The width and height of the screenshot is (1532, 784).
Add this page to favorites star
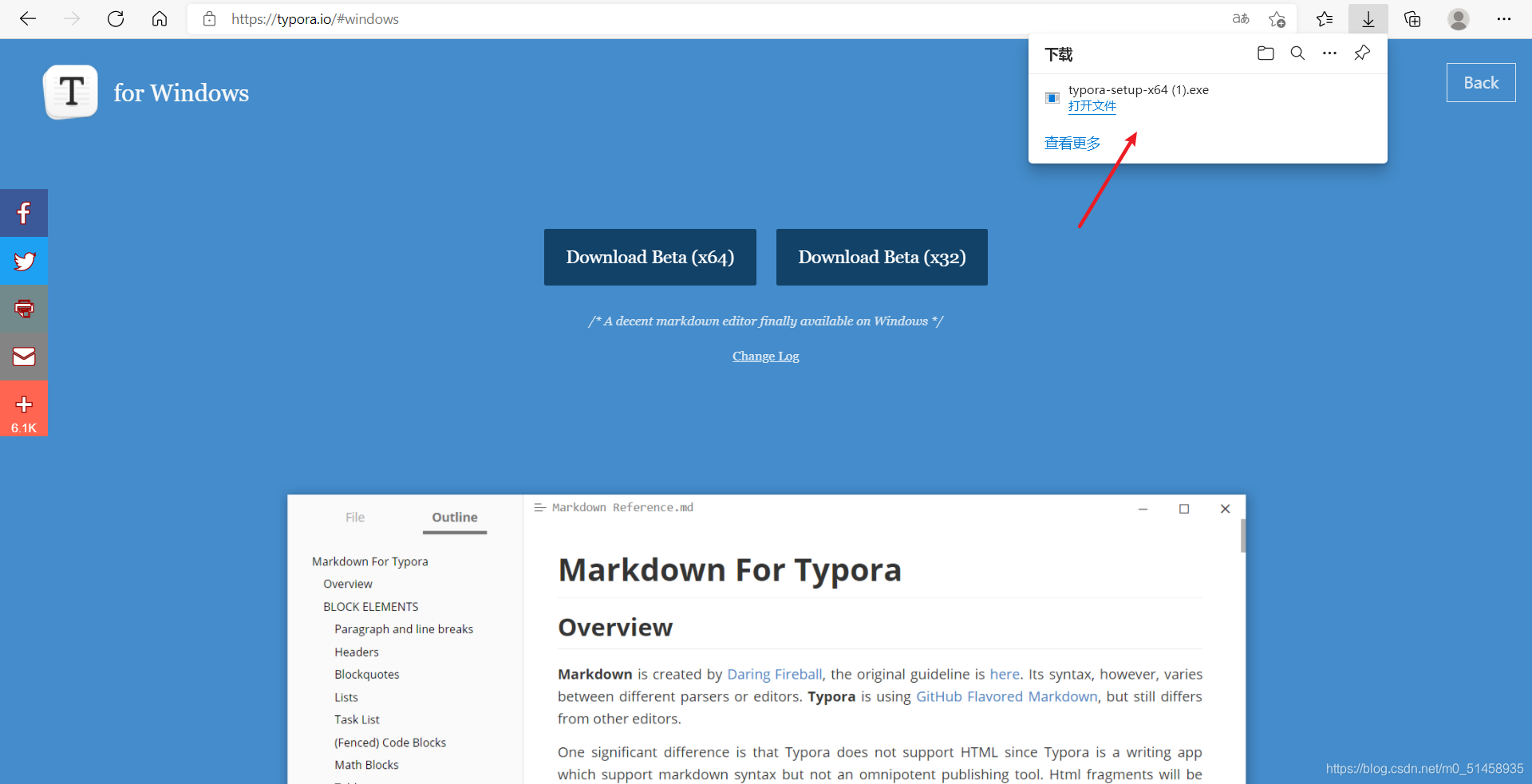(1277, 18)
